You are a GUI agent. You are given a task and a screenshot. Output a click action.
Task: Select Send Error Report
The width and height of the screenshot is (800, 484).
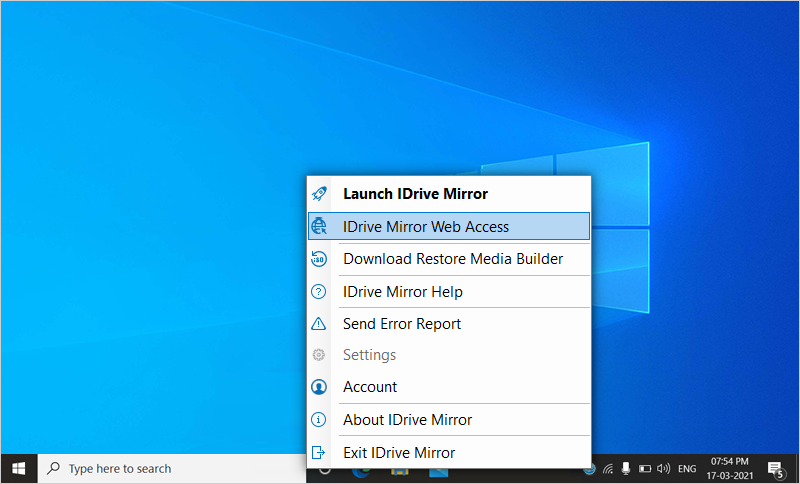pos(402,324)
